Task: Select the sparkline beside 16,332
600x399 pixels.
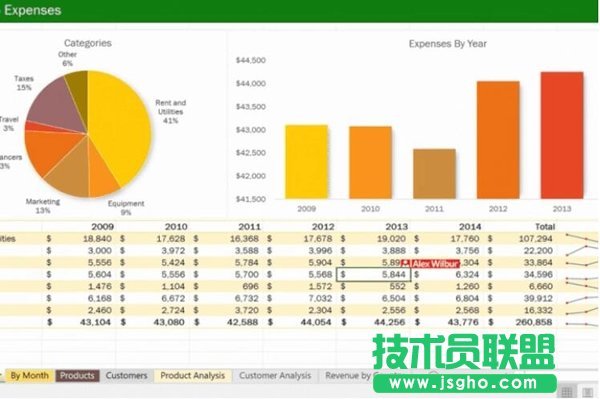Action: 582,311
